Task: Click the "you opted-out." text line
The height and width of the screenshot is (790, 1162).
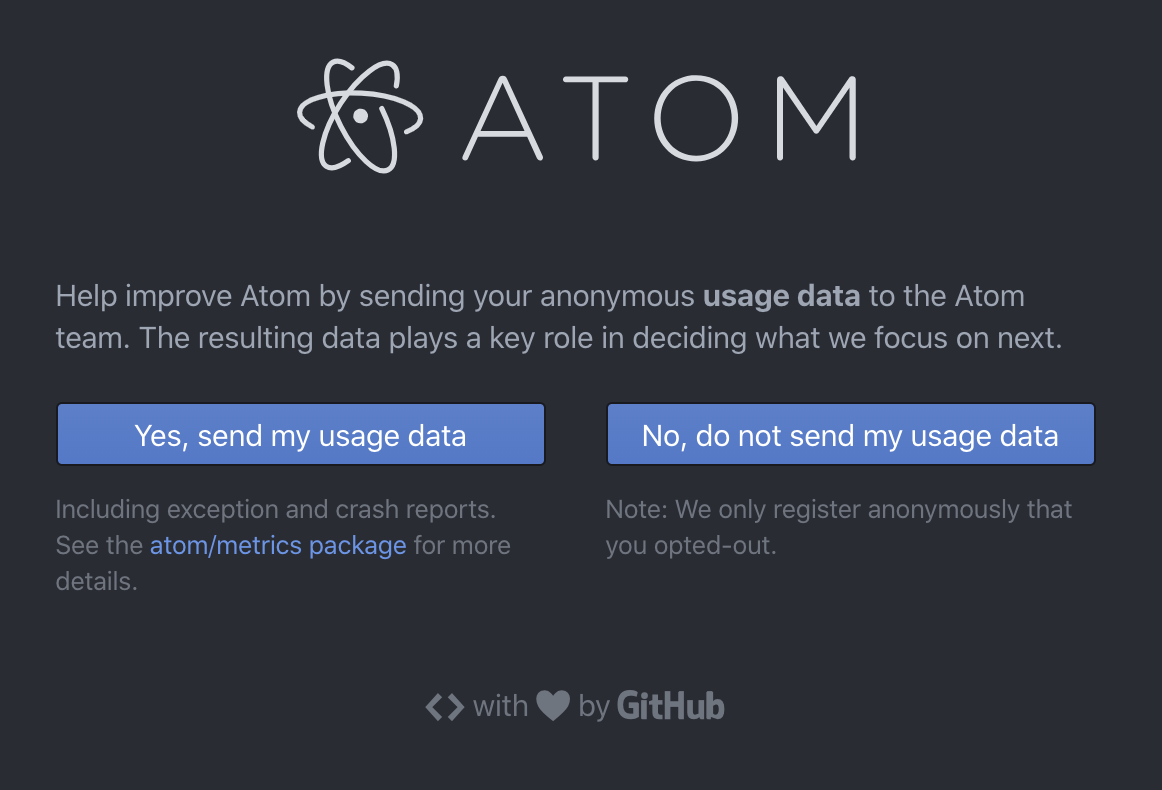Action: click(691, 545)
